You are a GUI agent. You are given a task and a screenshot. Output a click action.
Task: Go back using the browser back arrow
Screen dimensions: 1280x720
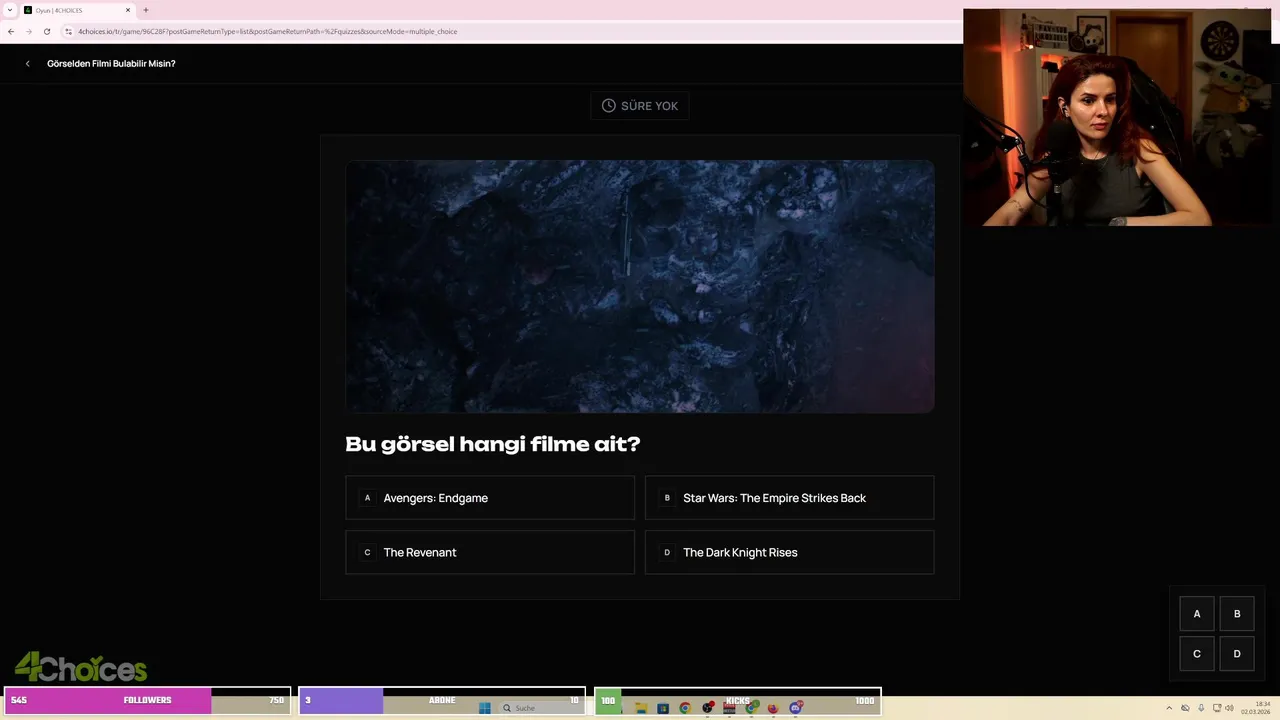11,31
